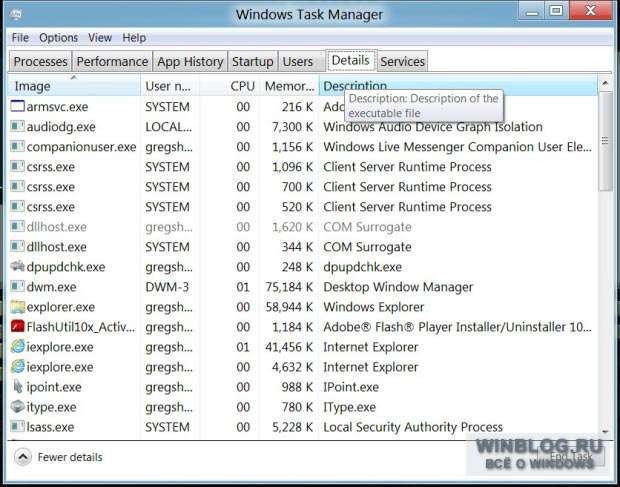
Task: Click the scrollbar up arrow
Action: [605, 83]
